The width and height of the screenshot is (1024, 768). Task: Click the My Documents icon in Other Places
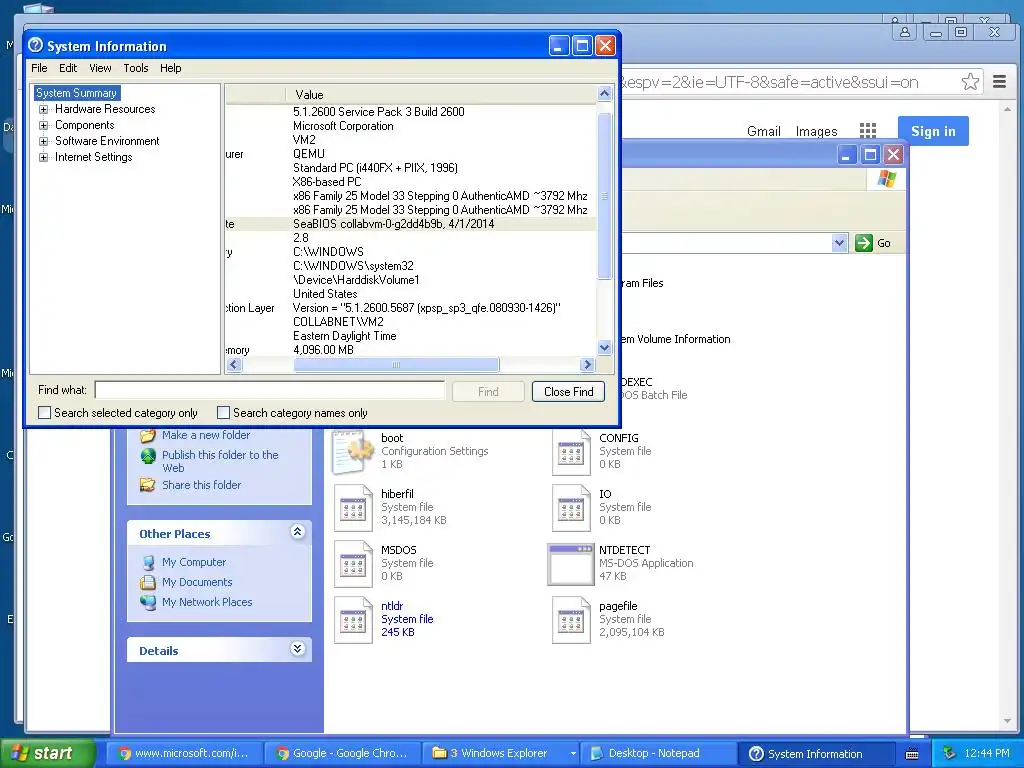(x=148, y=582)
